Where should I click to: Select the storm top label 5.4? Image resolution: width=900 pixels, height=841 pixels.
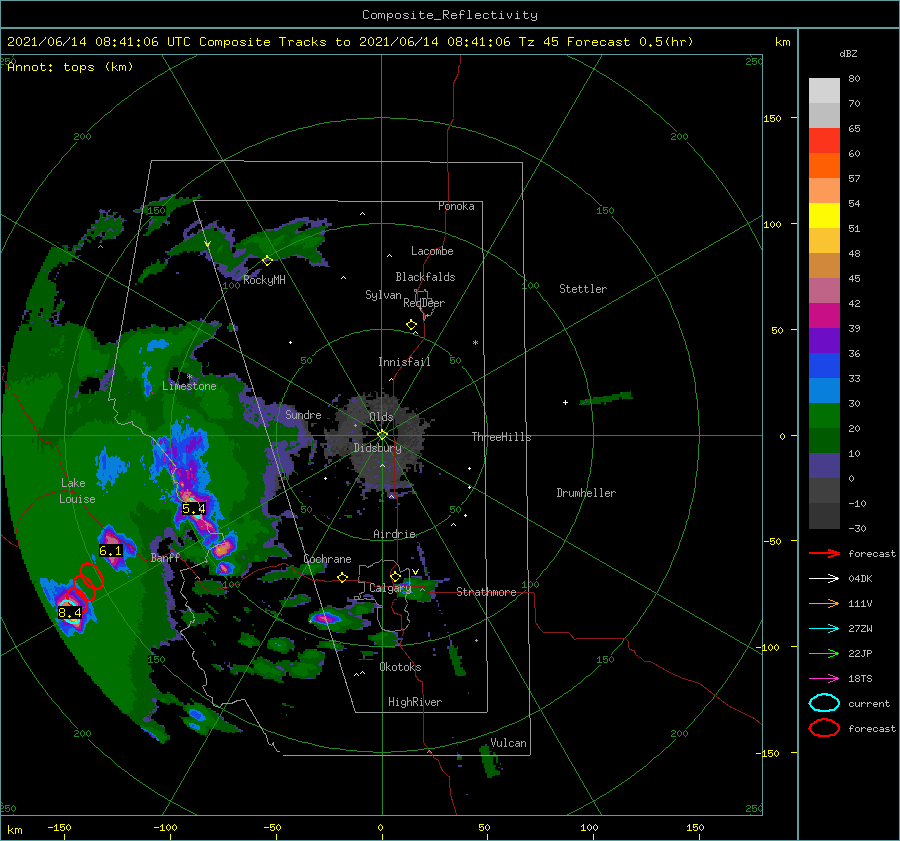tap(193, 509)
